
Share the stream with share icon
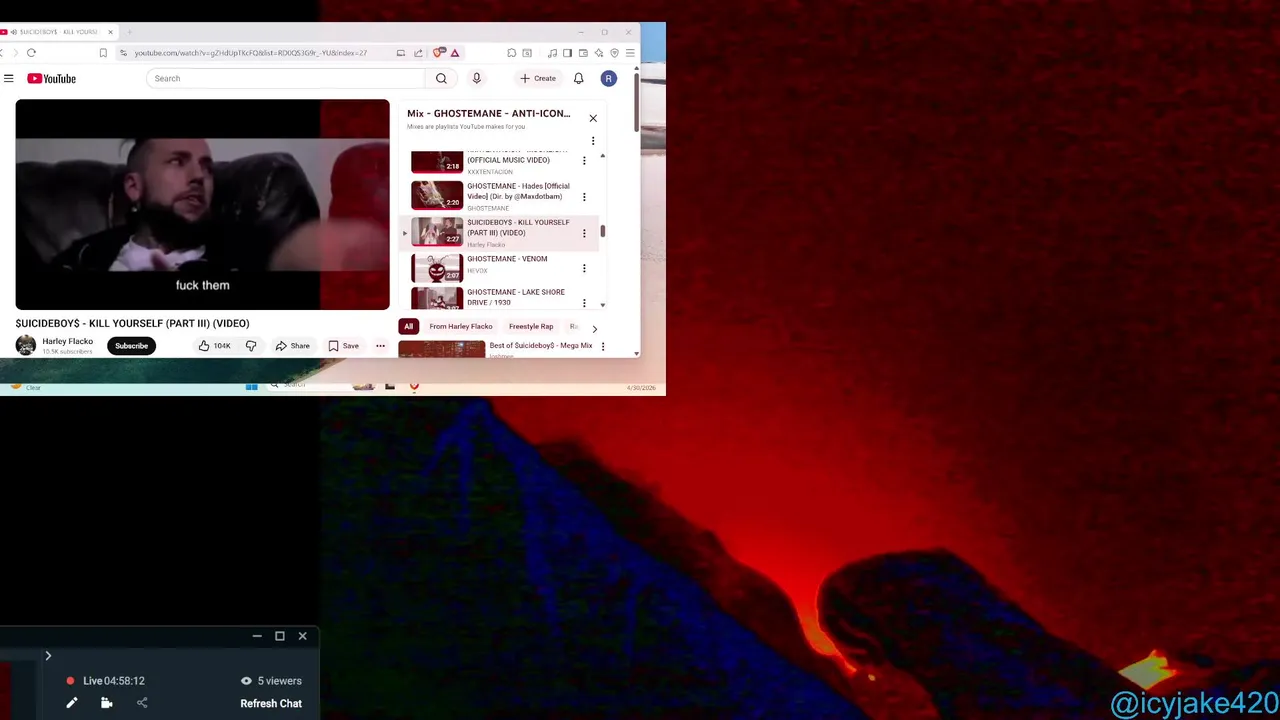[x=142, y=703]
